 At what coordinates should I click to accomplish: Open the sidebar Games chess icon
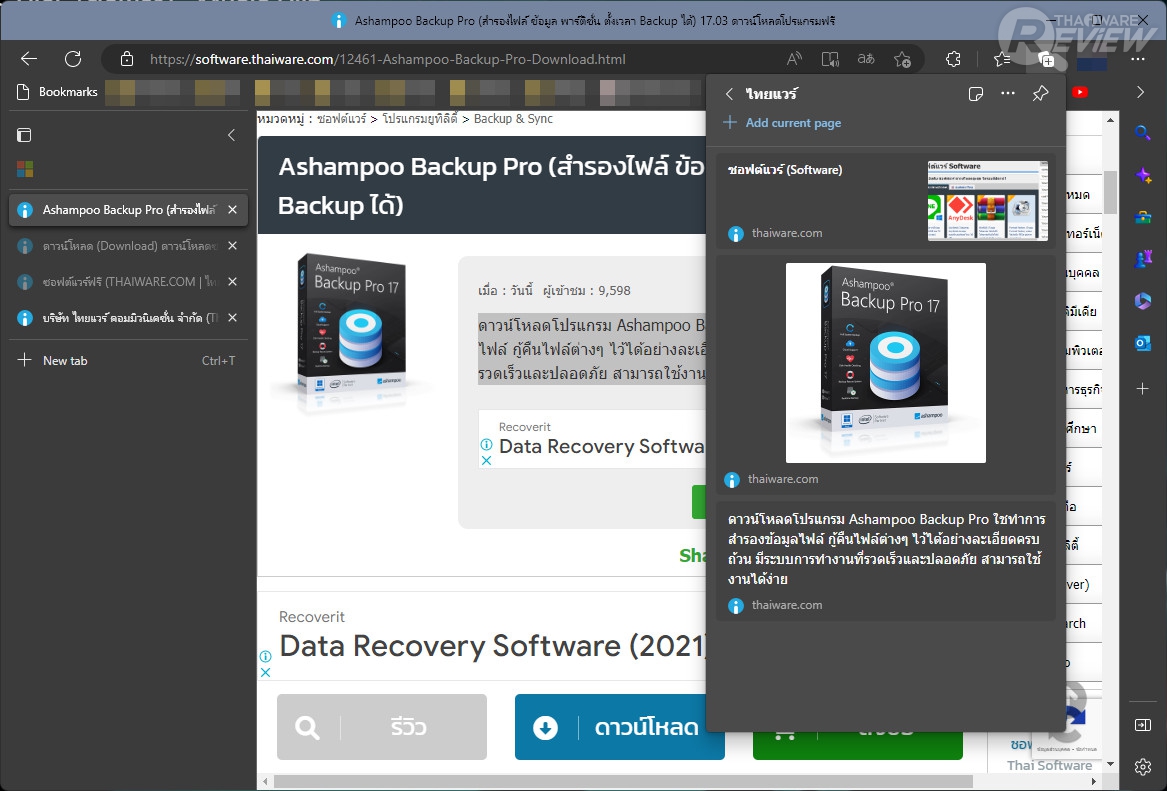1142,259
